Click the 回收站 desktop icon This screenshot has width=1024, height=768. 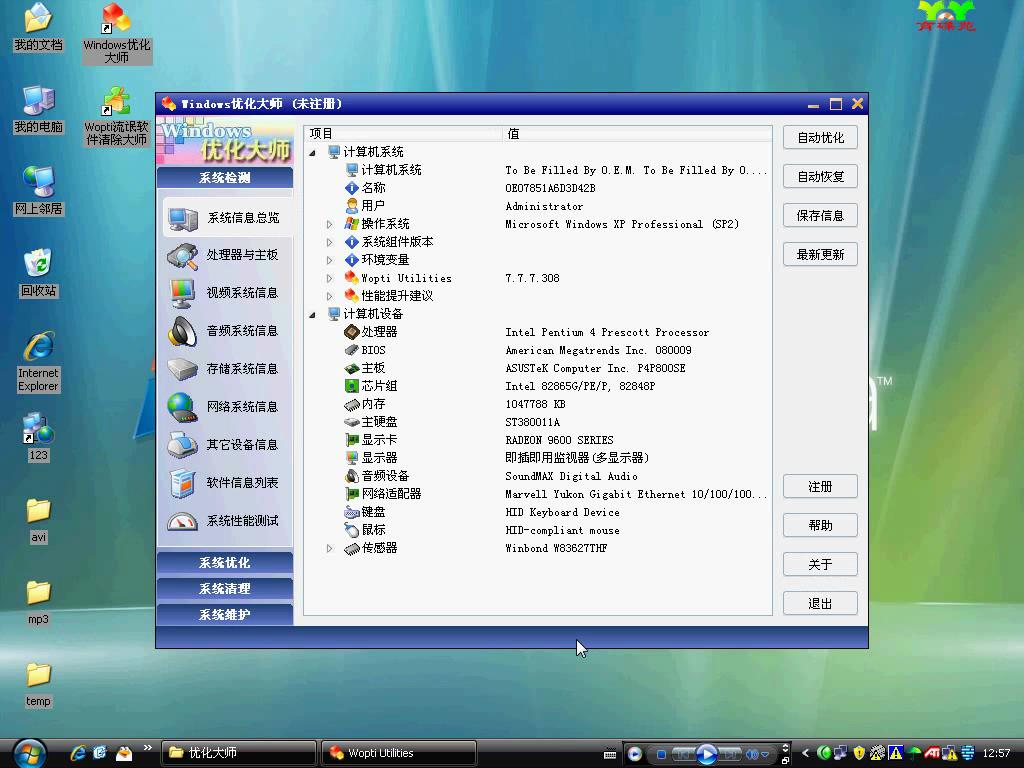[x=39, y=273]
